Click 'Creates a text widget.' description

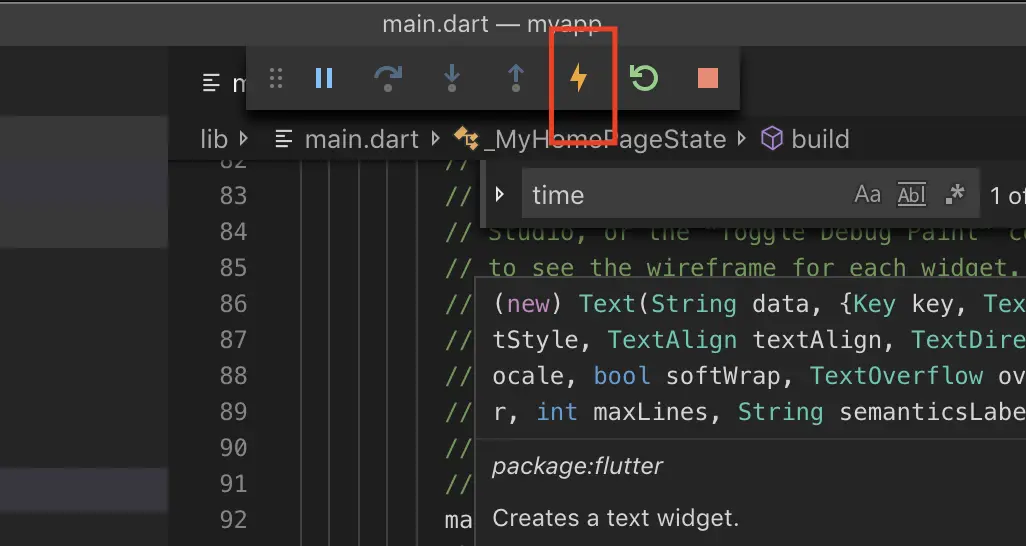tap(616, 519)
